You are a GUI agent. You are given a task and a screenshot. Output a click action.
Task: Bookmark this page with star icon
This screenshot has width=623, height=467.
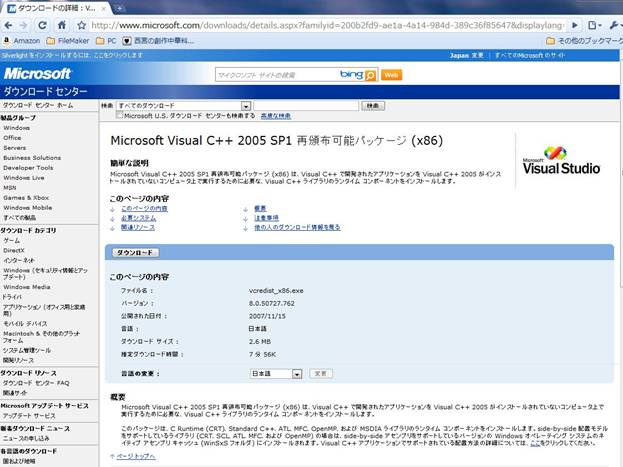[81, 25]
